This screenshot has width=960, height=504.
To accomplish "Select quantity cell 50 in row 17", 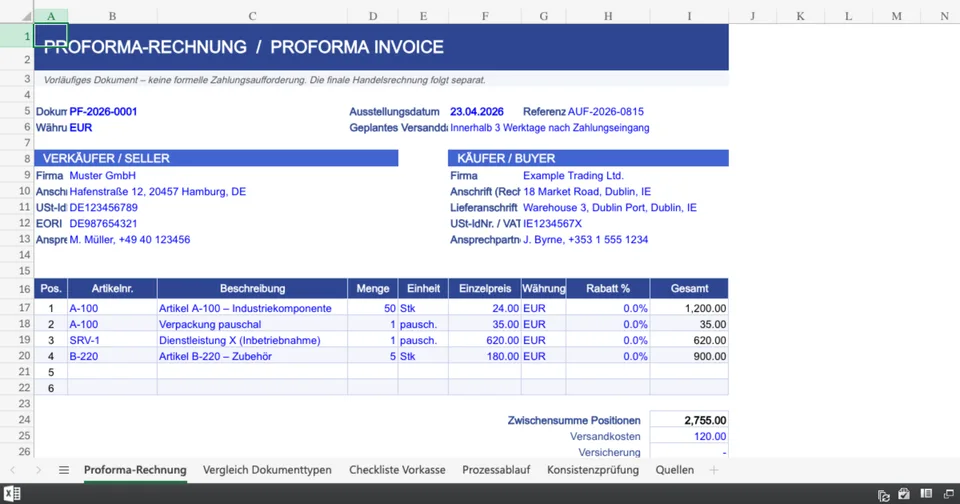I will (373, 308).
